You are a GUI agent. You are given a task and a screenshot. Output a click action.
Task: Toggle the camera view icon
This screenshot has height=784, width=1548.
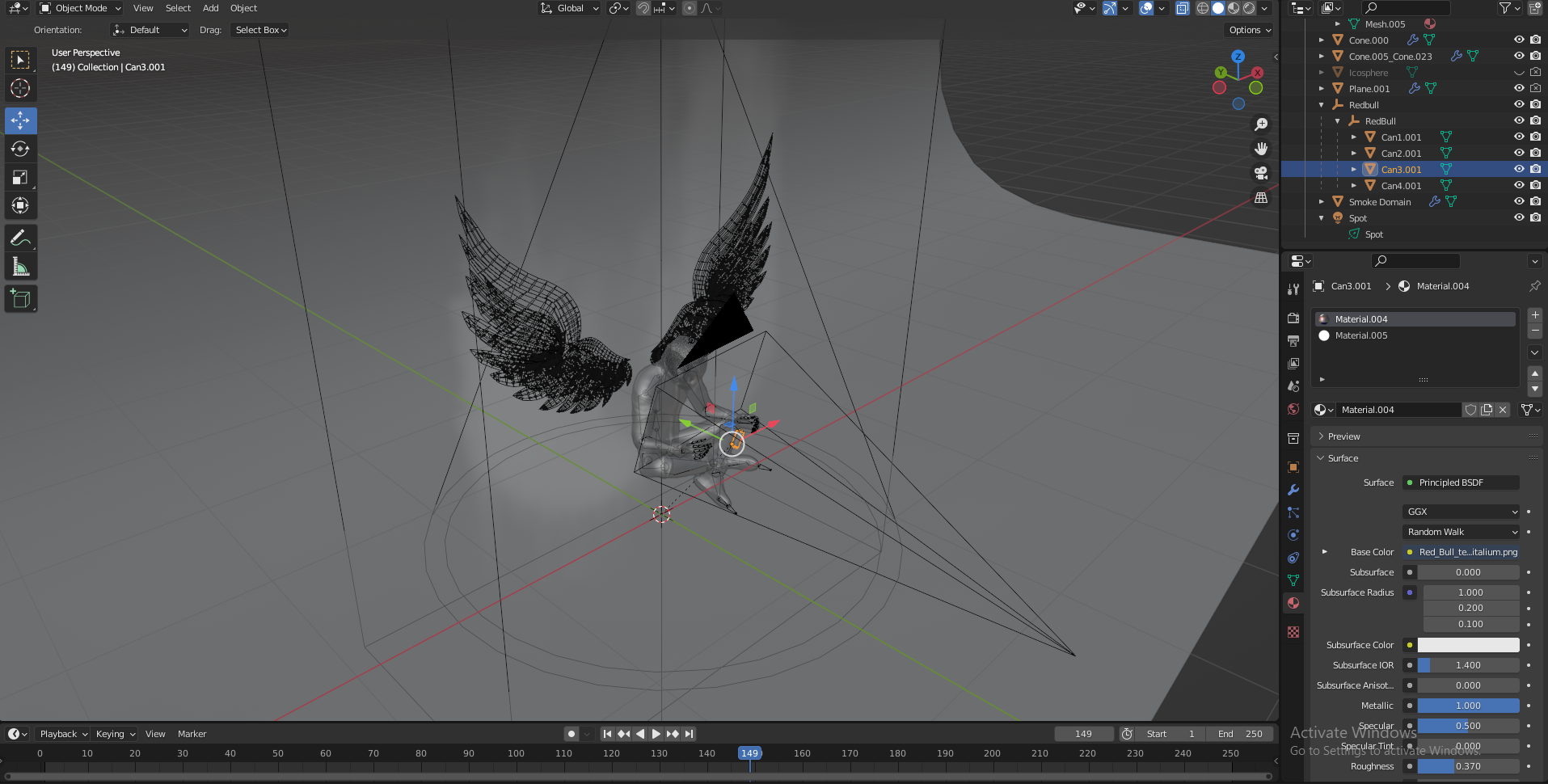coord(1261,173)
